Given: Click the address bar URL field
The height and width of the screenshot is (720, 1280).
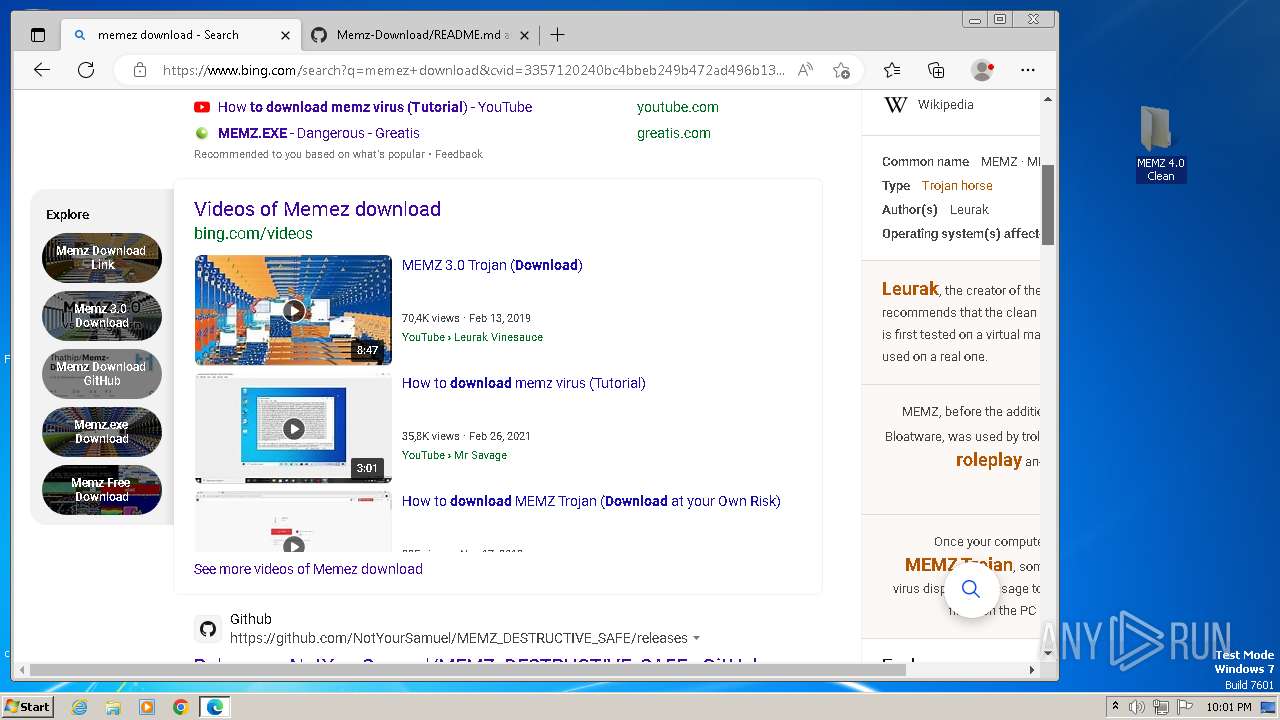Looking at the screenshot, I should click(x=474, y=70).
